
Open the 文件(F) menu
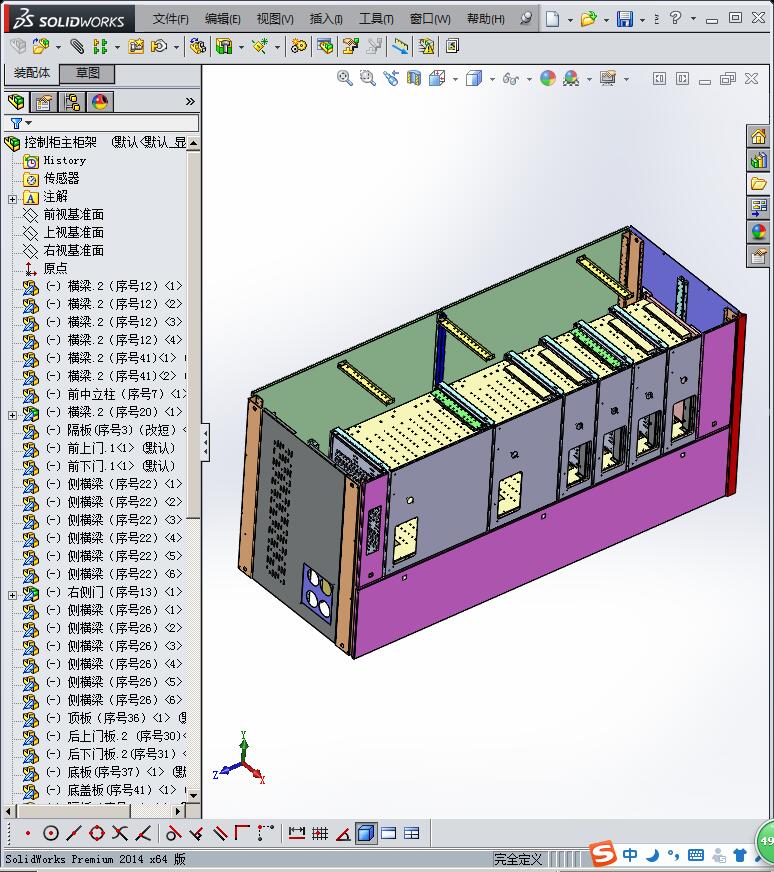pyautogui.click(x=171, y=19)
